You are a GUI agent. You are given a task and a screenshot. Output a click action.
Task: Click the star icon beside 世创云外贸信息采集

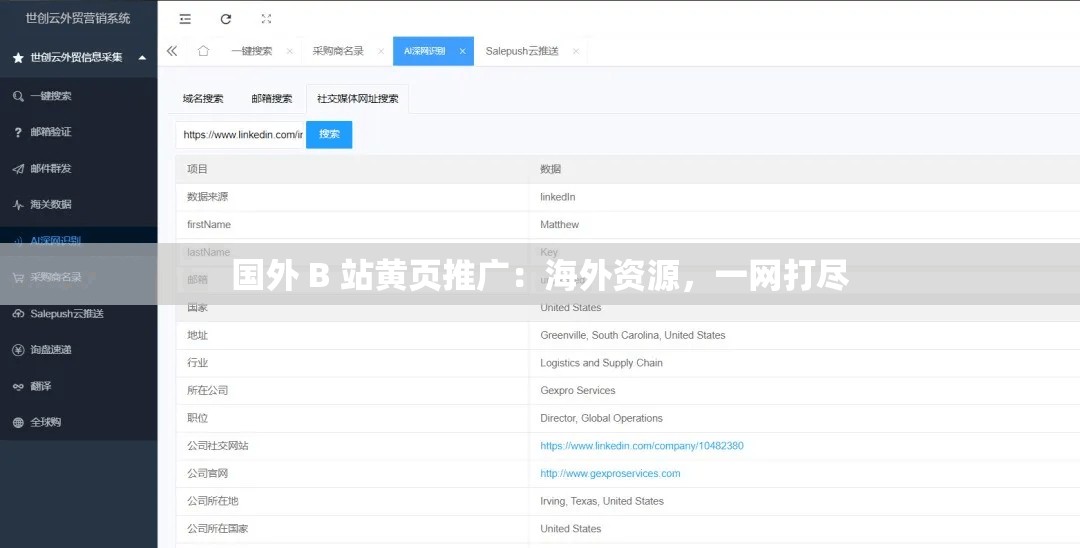19,58
